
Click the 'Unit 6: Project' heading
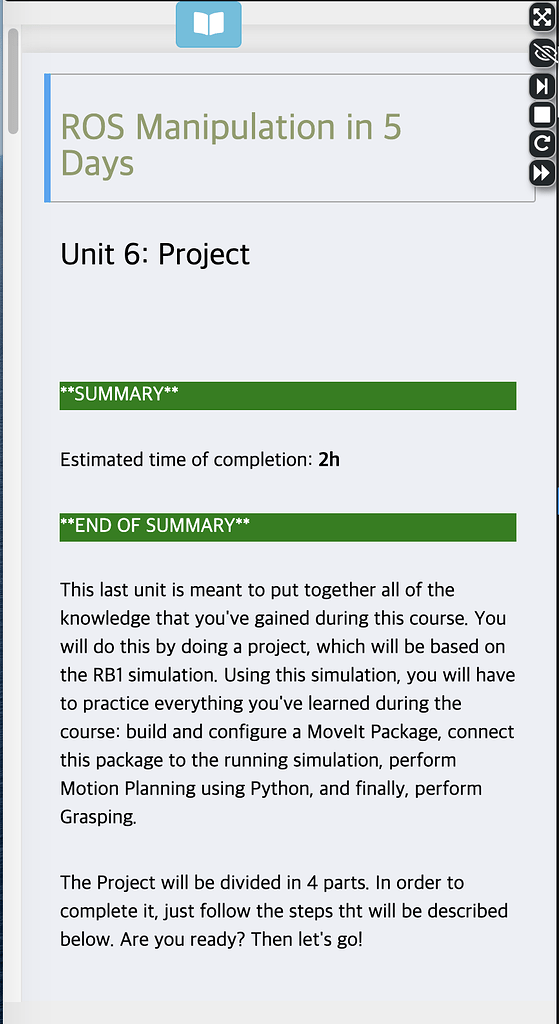point(155,254)
